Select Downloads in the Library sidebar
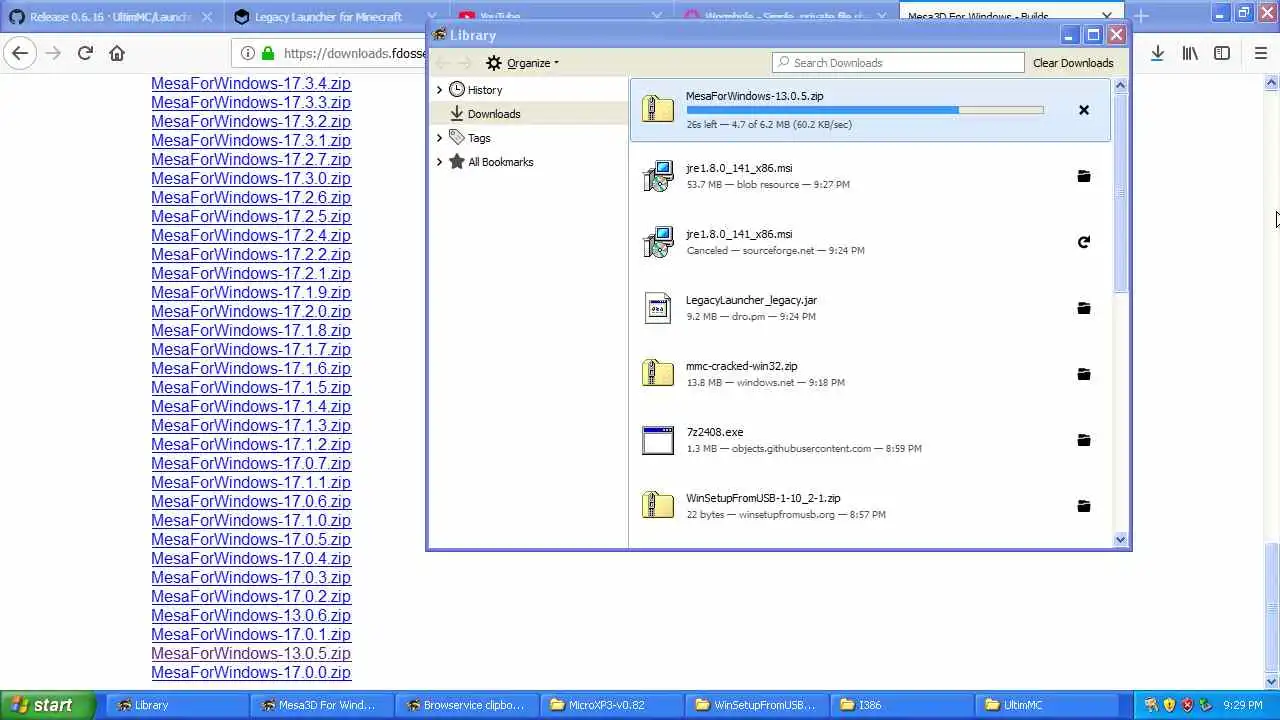Viewport: 1280px width, 720px height. click(x=494, y=114)
